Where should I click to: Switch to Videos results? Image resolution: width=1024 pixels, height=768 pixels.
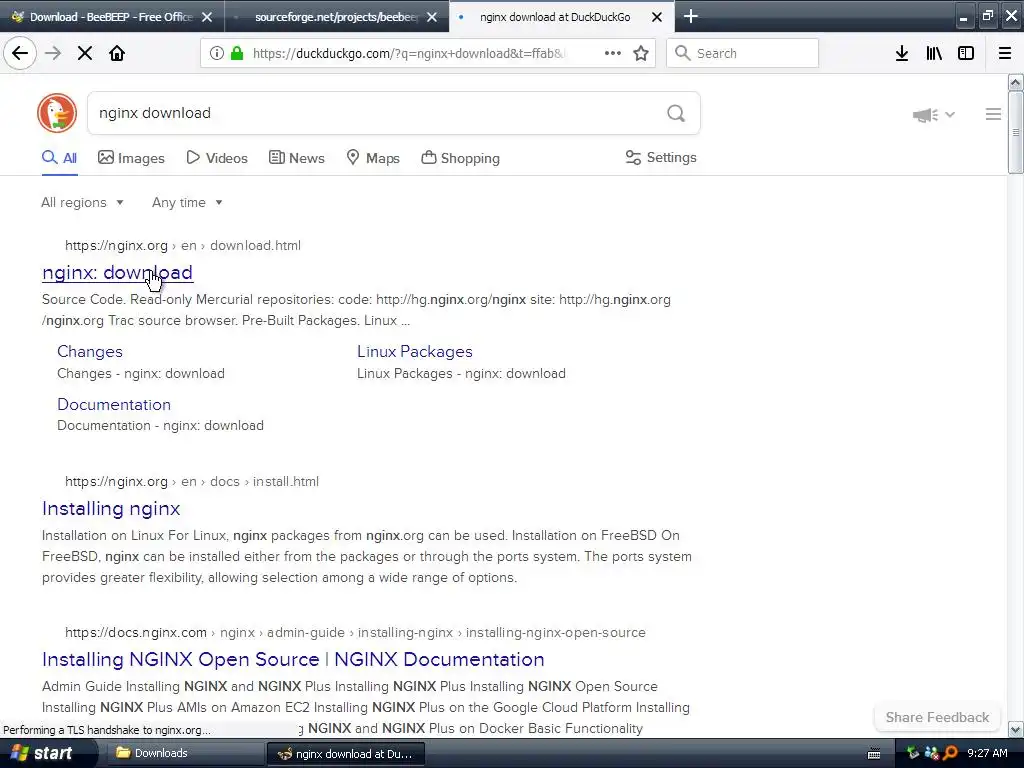217,157
